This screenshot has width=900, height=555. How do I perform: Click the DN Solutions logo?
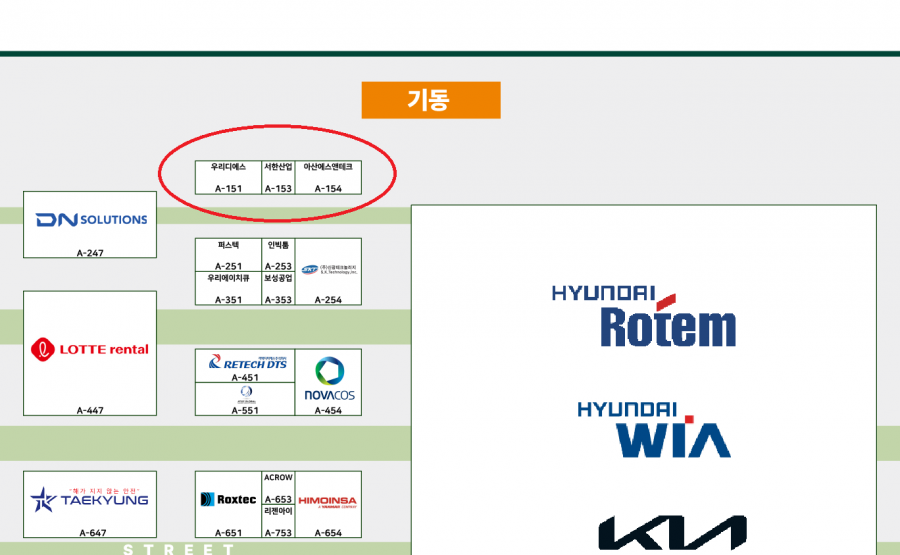pyautogui.click(x=91, y=219)
